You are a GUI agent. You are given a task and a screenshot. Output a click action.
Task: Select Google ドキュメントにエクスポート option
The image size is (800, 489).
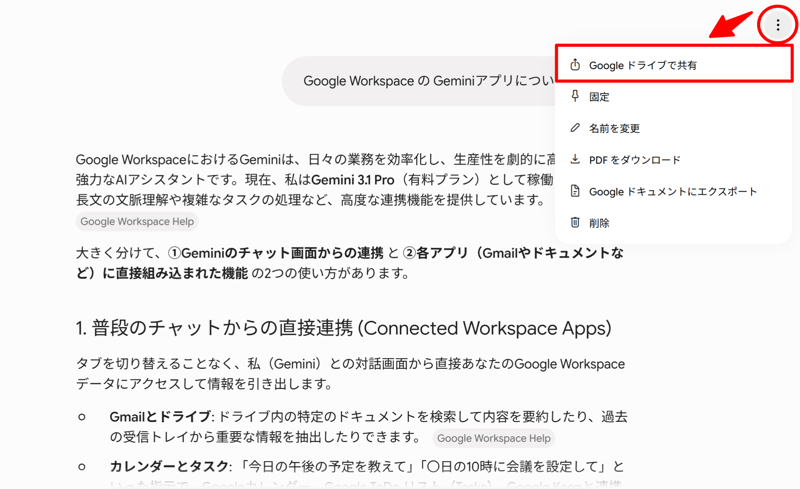pyautogui.click(x=673, y=191)
